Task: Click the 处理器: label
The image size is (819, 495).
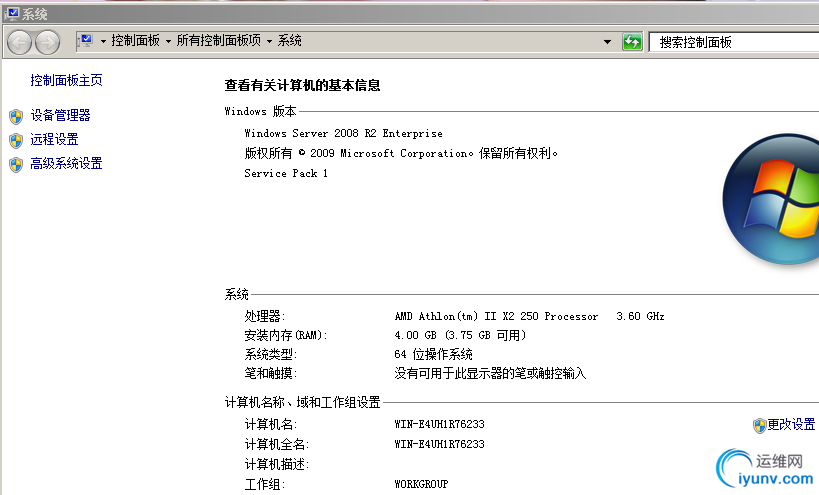Action: pos(265,316)
